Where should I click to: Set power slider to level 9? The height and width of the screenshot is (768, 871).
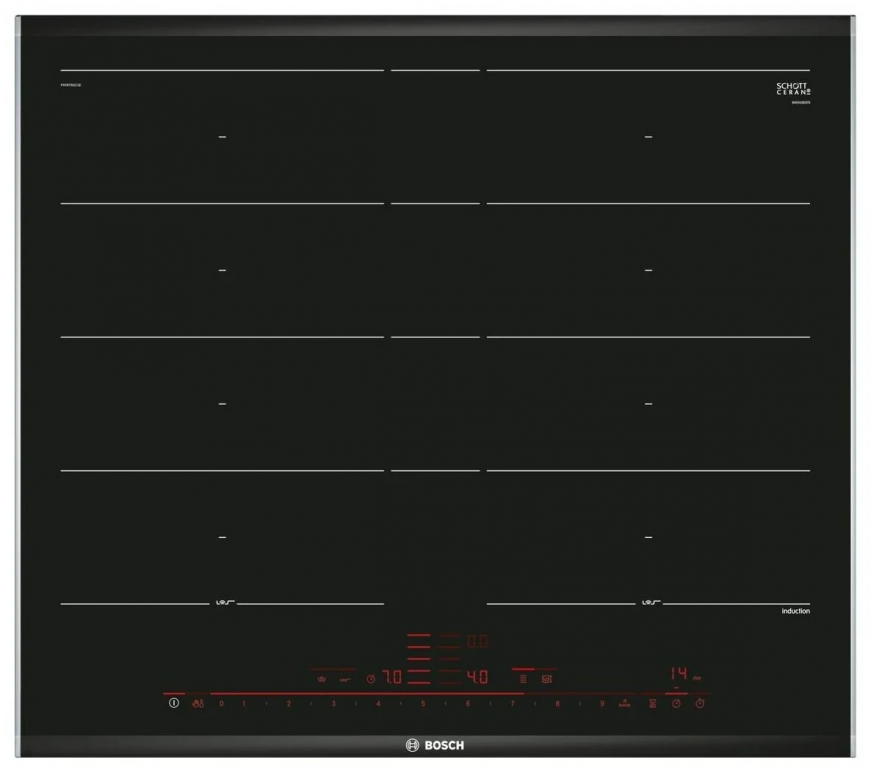[x=602, y=704]
